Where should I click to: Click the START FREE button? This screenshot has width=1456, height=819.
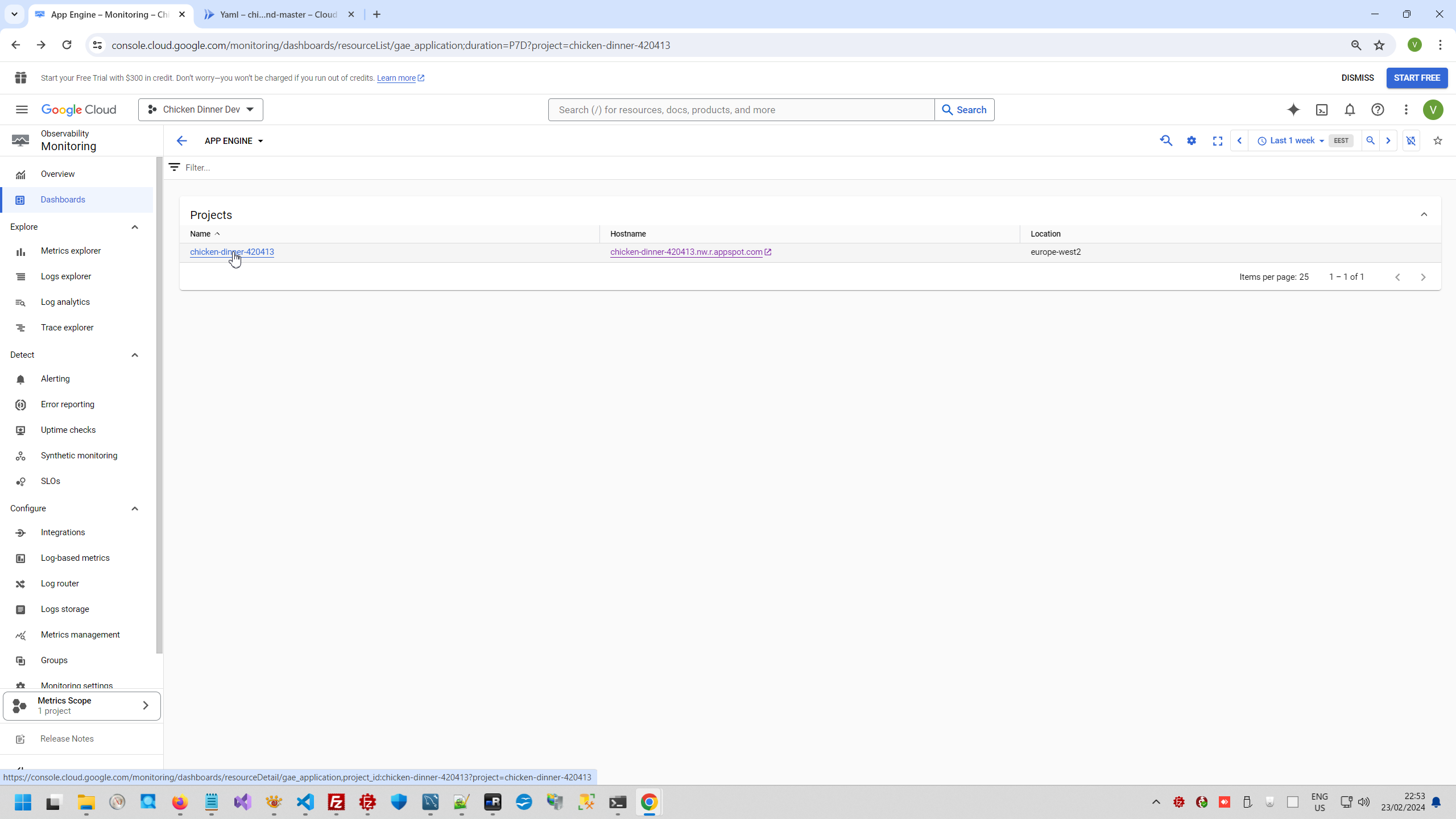click(x=1416, y=78)
